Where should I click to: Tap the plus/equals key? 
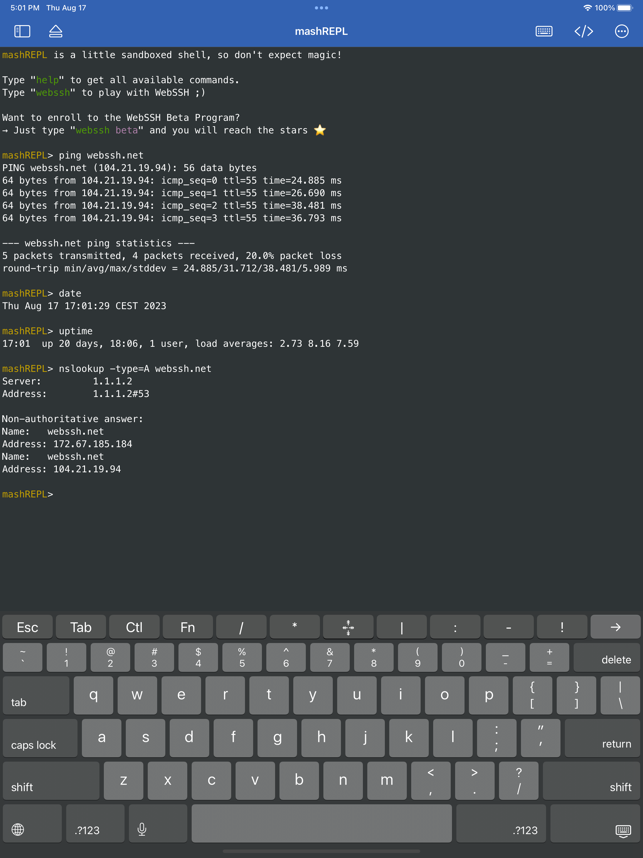(x=549, y=658)
